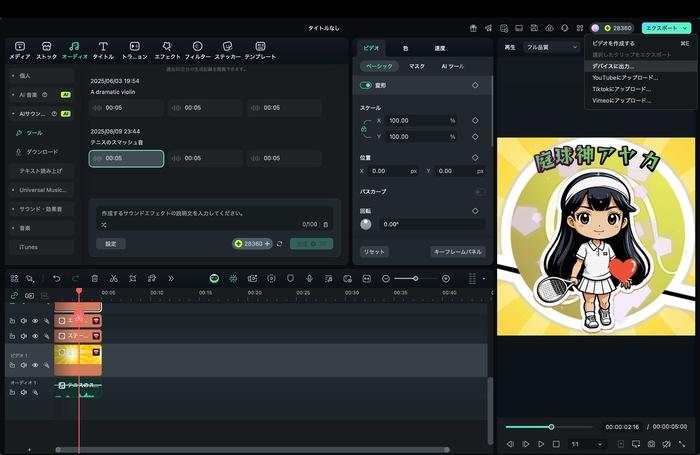
Task: Choose Vimeoにアップロード from export menu
Action: click(641, 100)
